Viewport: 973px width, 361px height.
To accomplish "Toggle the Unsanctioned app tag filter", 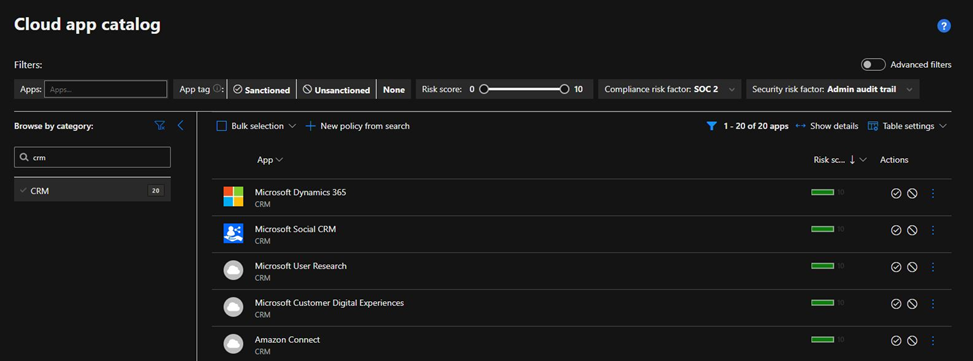I will (x=336, y=89).
